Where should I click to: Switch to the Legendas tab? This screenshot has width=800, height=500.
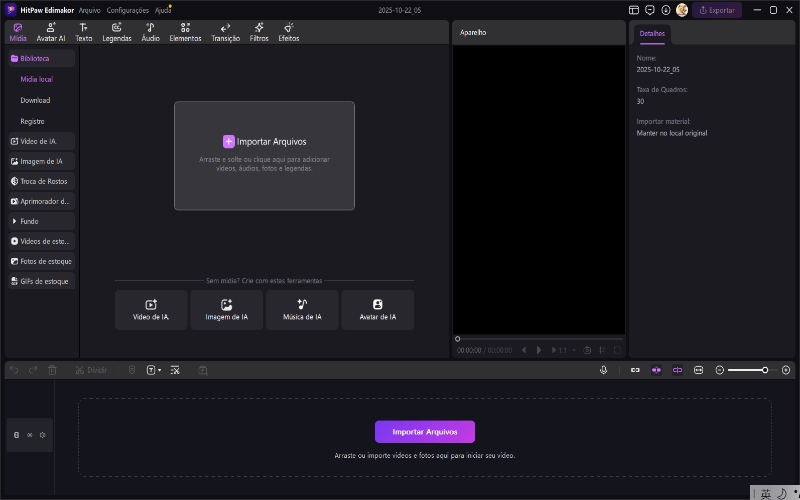click(117, 32)
